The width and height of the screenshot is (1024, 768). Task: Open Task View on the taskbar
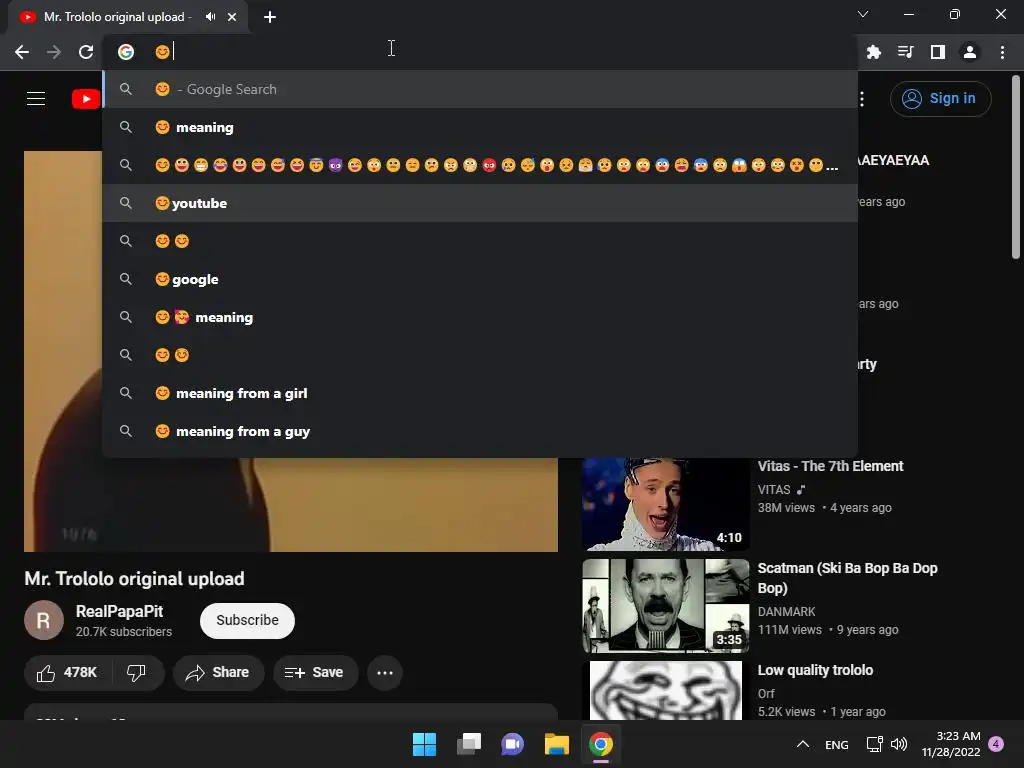(x=468, y=744)
